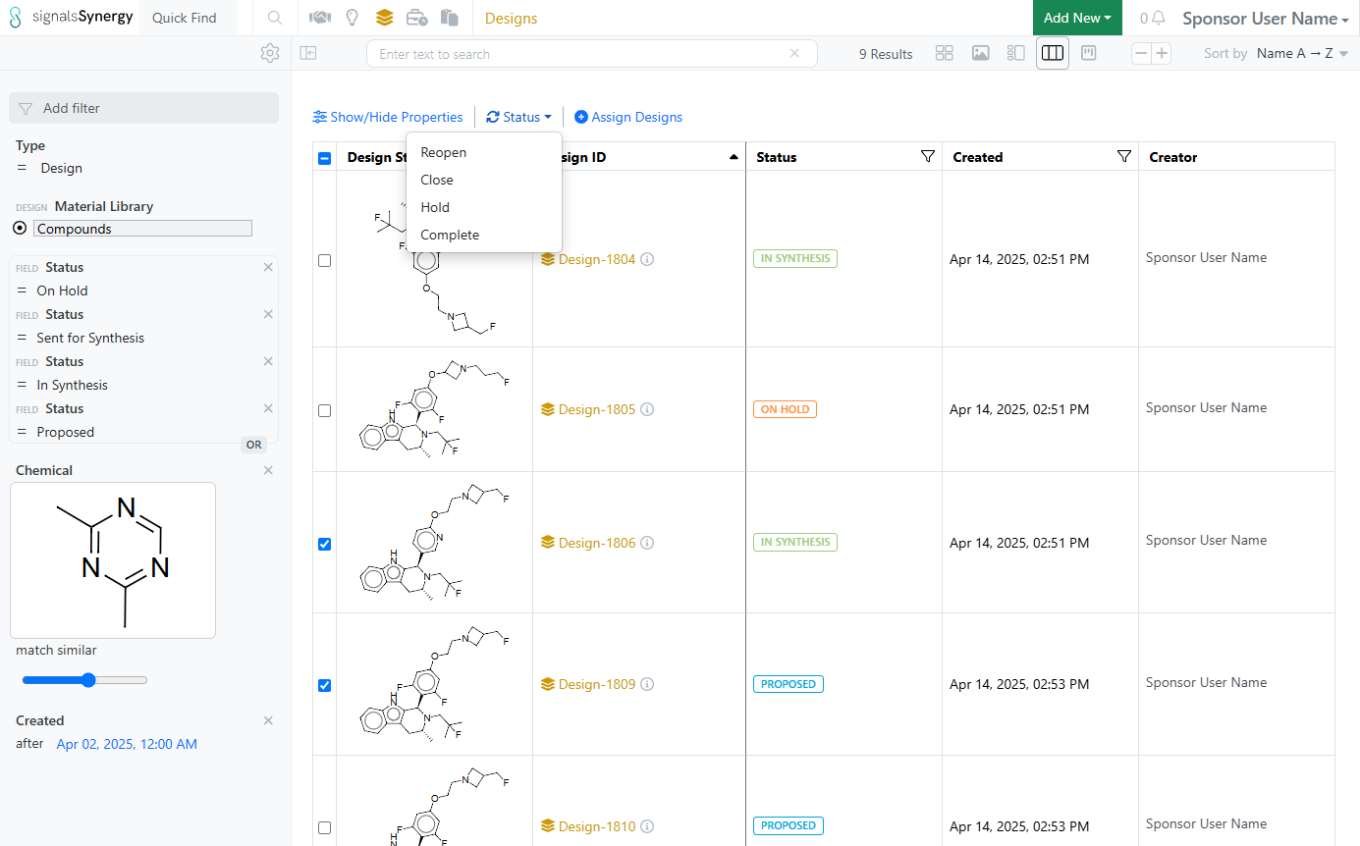
Task: Toggle the Status dropdown in toolbar
Action: [x=518, y=117]
